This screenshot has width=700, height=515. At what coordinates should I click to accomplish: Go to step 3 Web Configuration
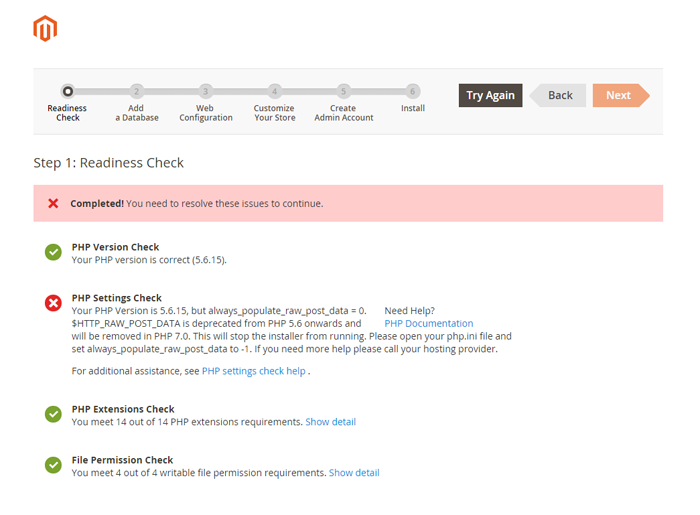pos(205,91)
